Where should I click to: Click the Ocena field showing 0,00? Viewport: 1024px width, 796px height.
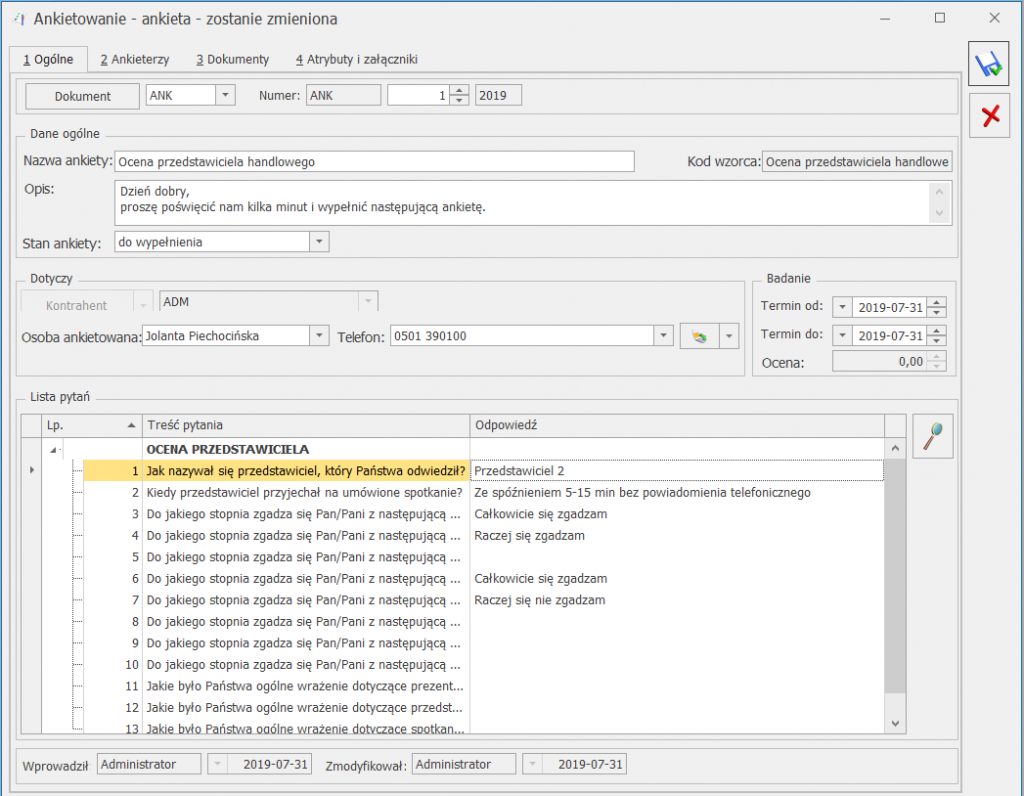point(880,361)
